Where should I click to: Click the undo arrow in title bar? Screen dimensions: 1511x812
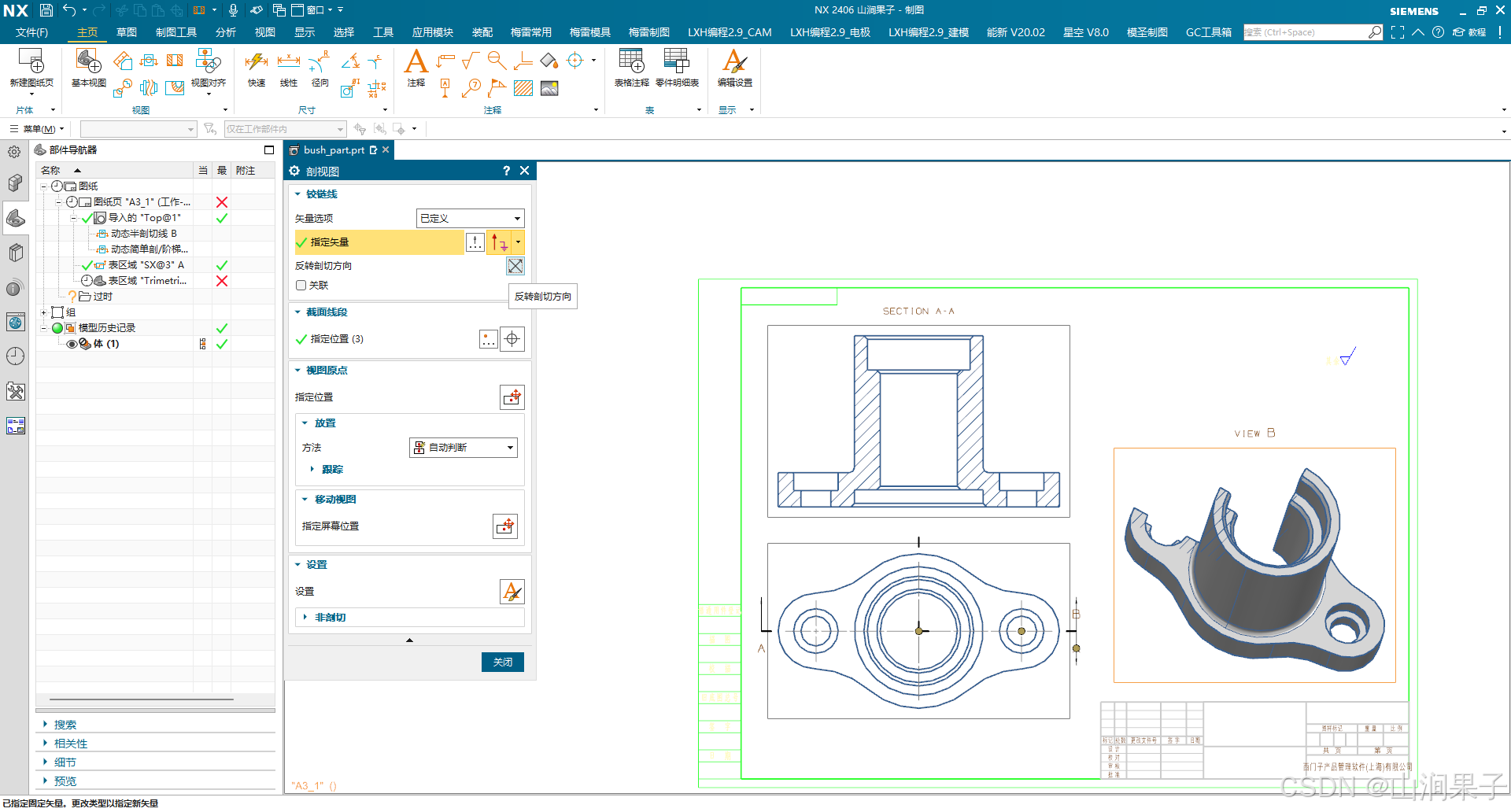(69, 10)
